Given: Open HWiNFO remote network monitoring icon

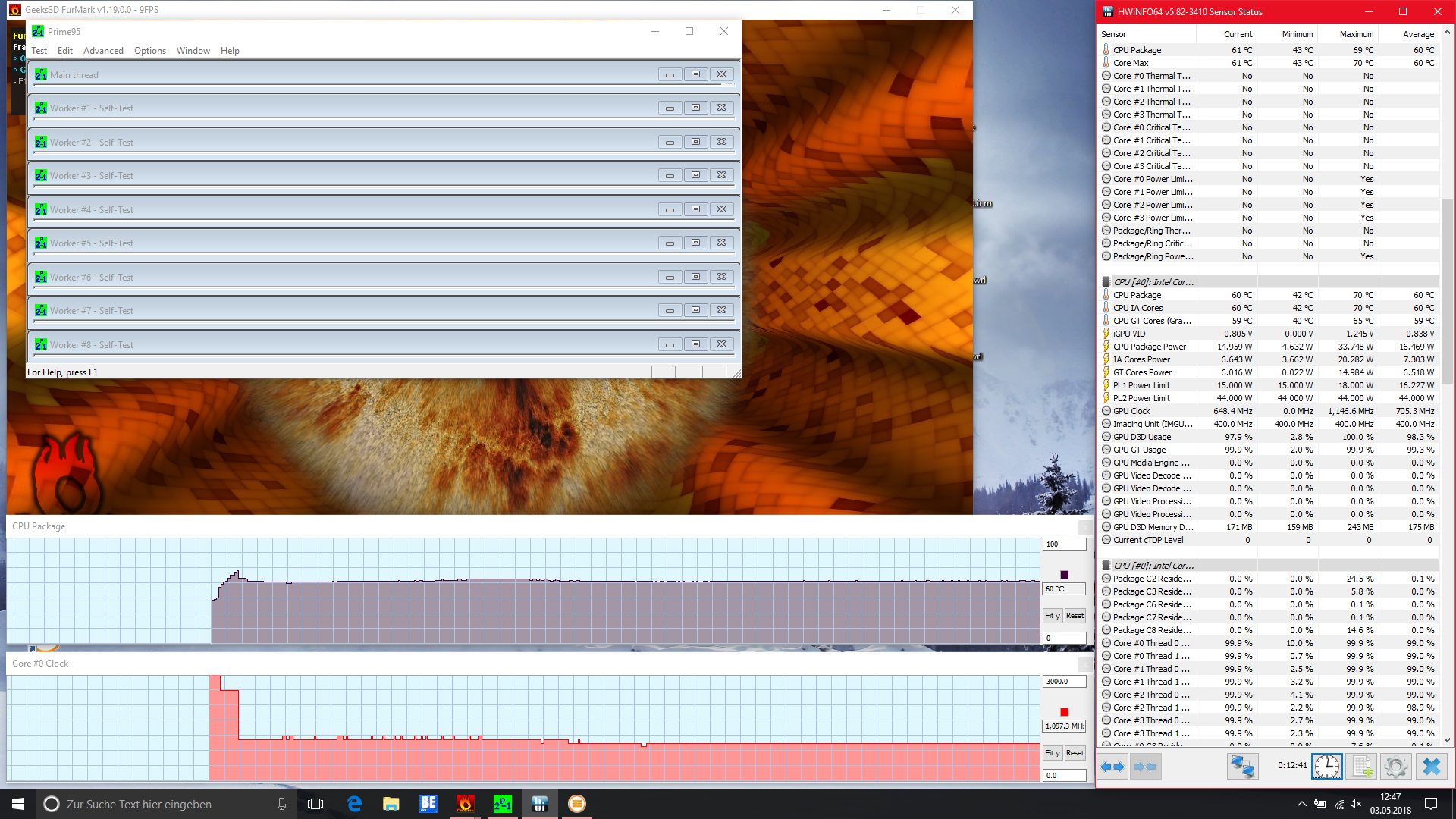Looking at the screenshot, I should (1242, 767).
